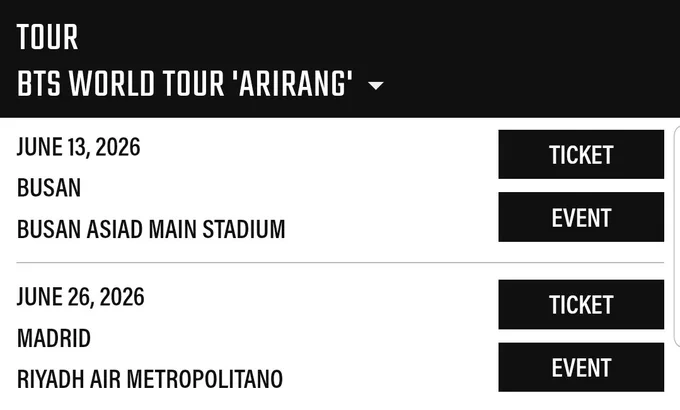
Task: Open TICKET for the Madrid show
Action: [x=581, y=305]
